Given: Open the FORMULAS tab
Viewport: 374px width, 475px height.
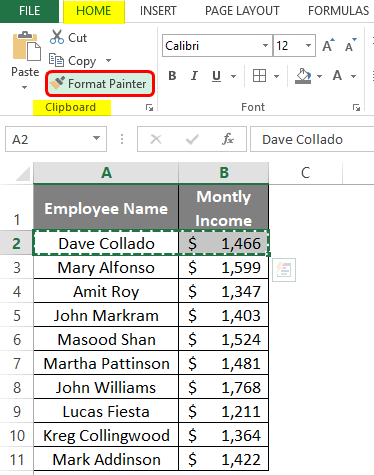Looking at the screenshot, I should tap(339, 11).
